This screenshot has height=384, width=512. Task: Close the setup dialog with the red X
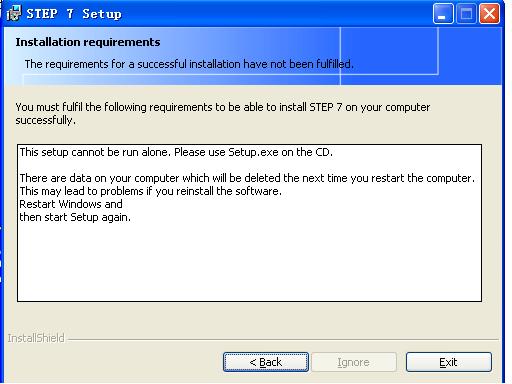[489, 14]
